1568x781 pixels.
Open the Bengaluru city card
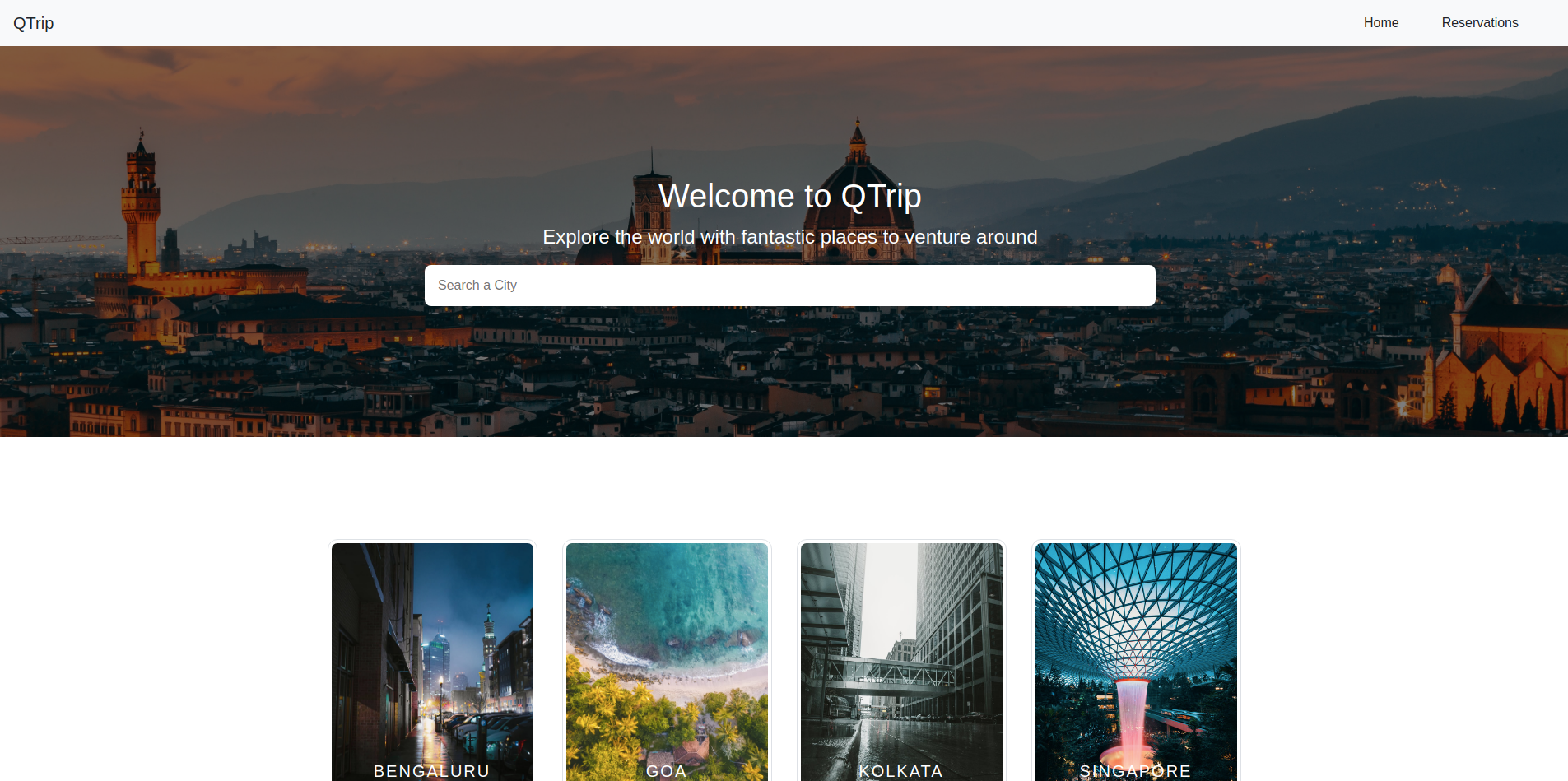point(432,658)
